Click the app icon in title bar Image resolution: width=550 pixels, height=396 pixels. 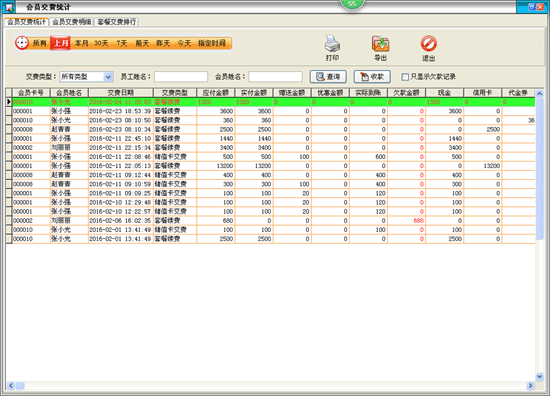point(8,7)
